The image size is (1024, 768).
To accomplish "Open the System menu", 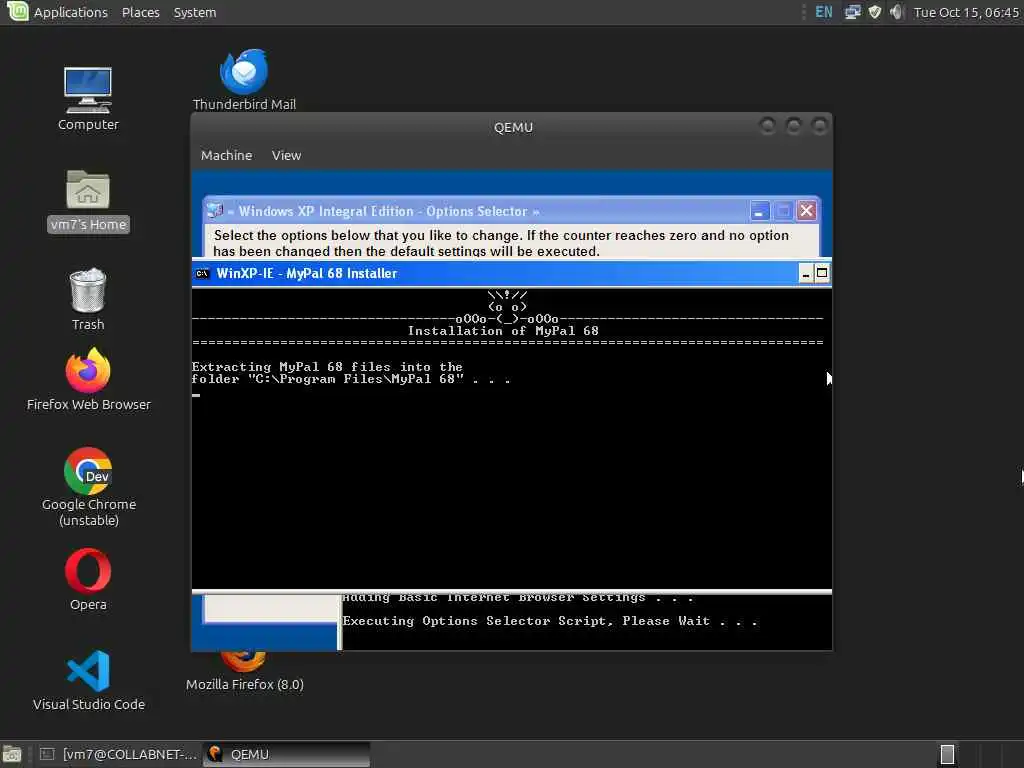I will coord(195,12).
